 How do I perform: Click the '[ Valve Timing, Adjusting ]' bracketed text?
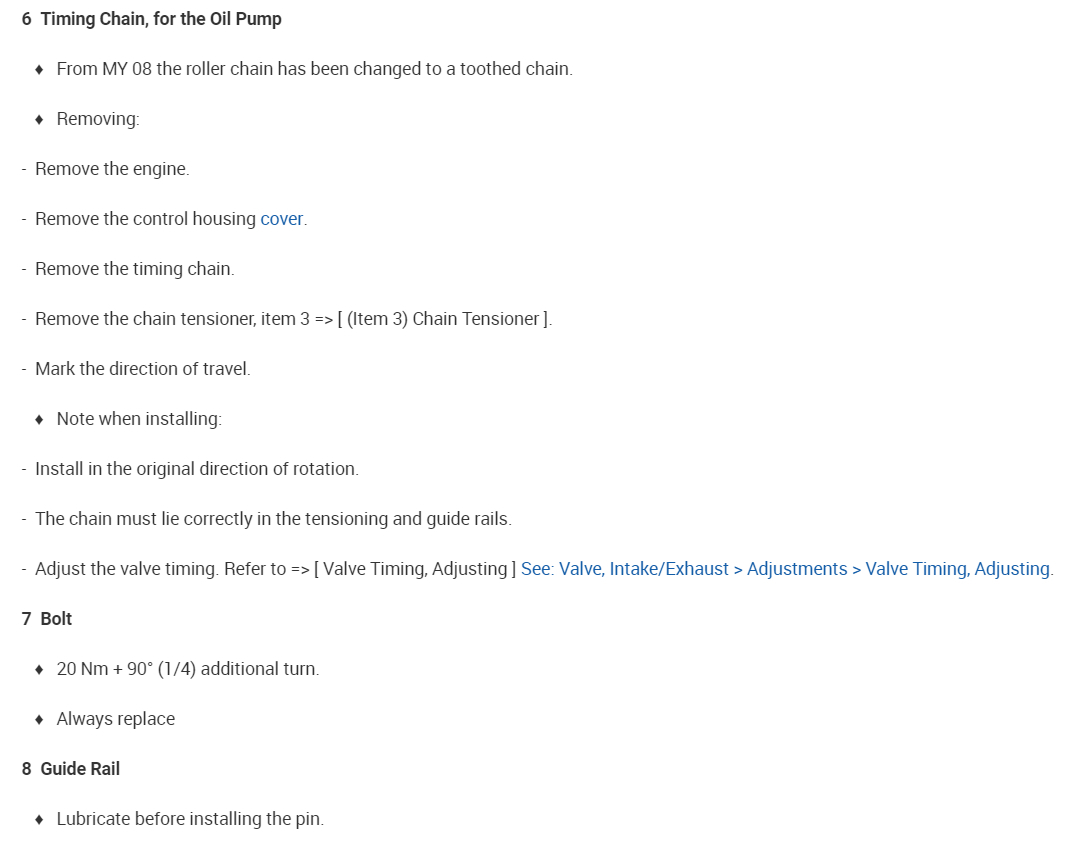pyautogui.click(x=415, y=569)
